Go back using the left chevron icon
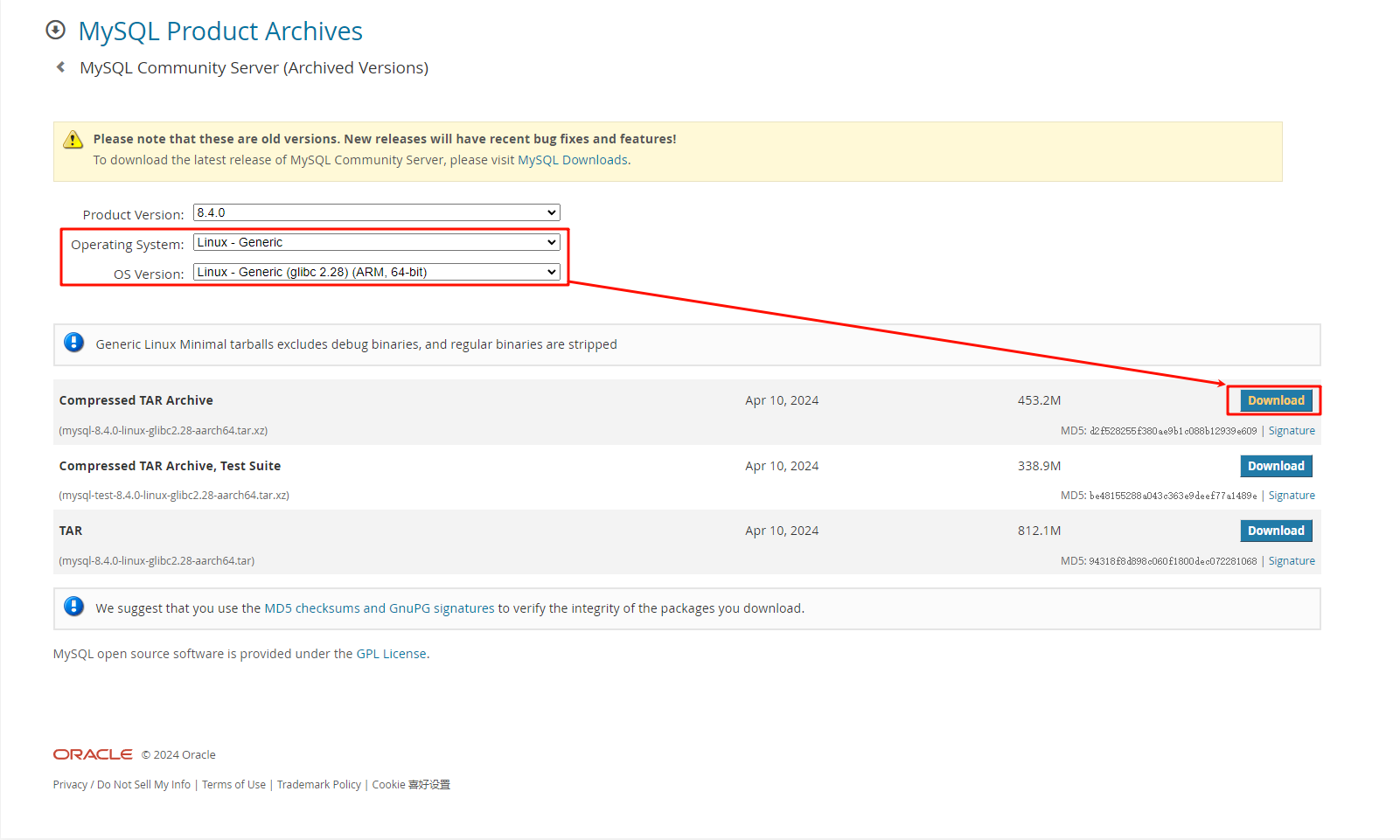 point(60,67)
